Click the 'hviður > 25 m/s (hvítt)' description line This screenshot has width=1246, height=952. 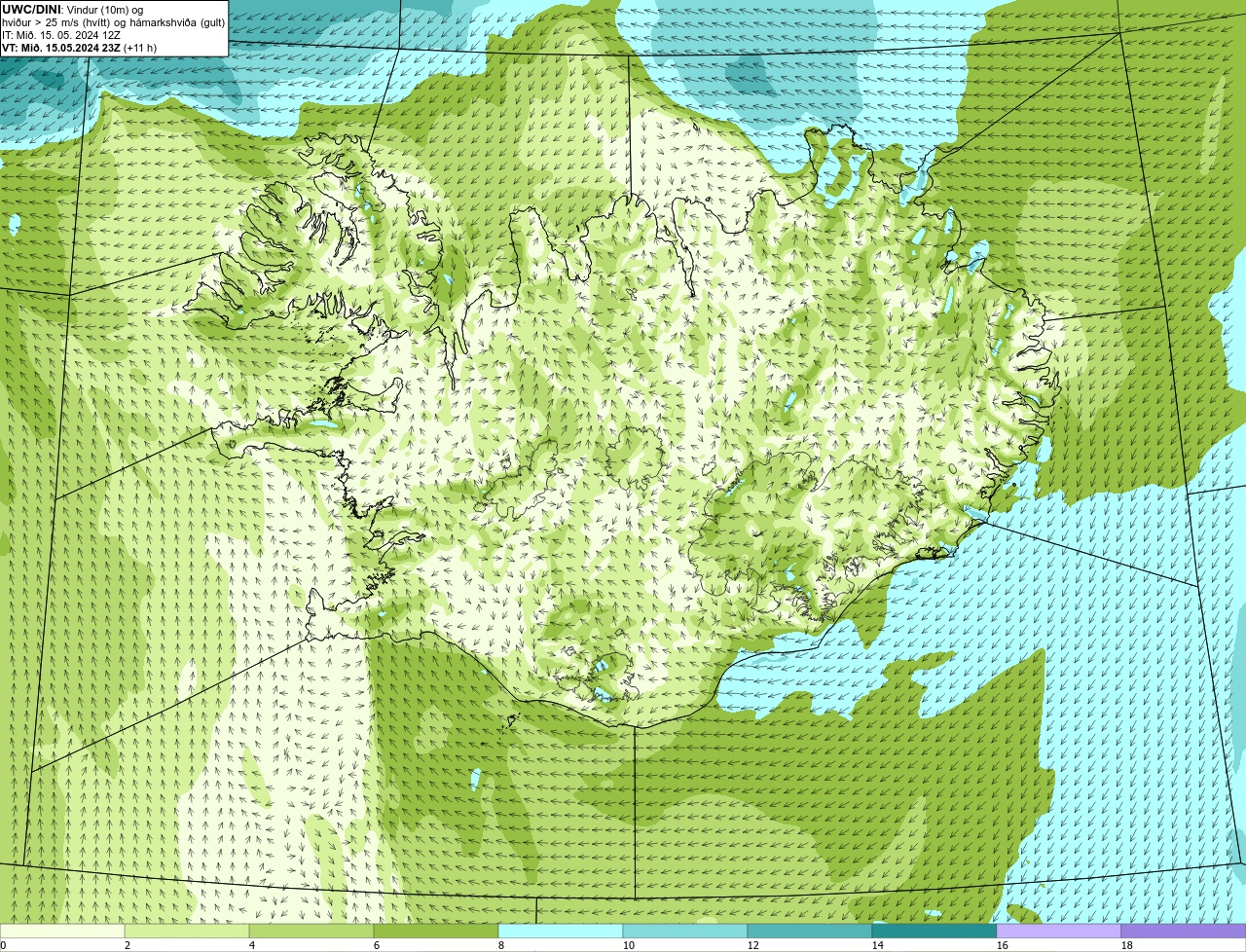(x=114, y=22)
